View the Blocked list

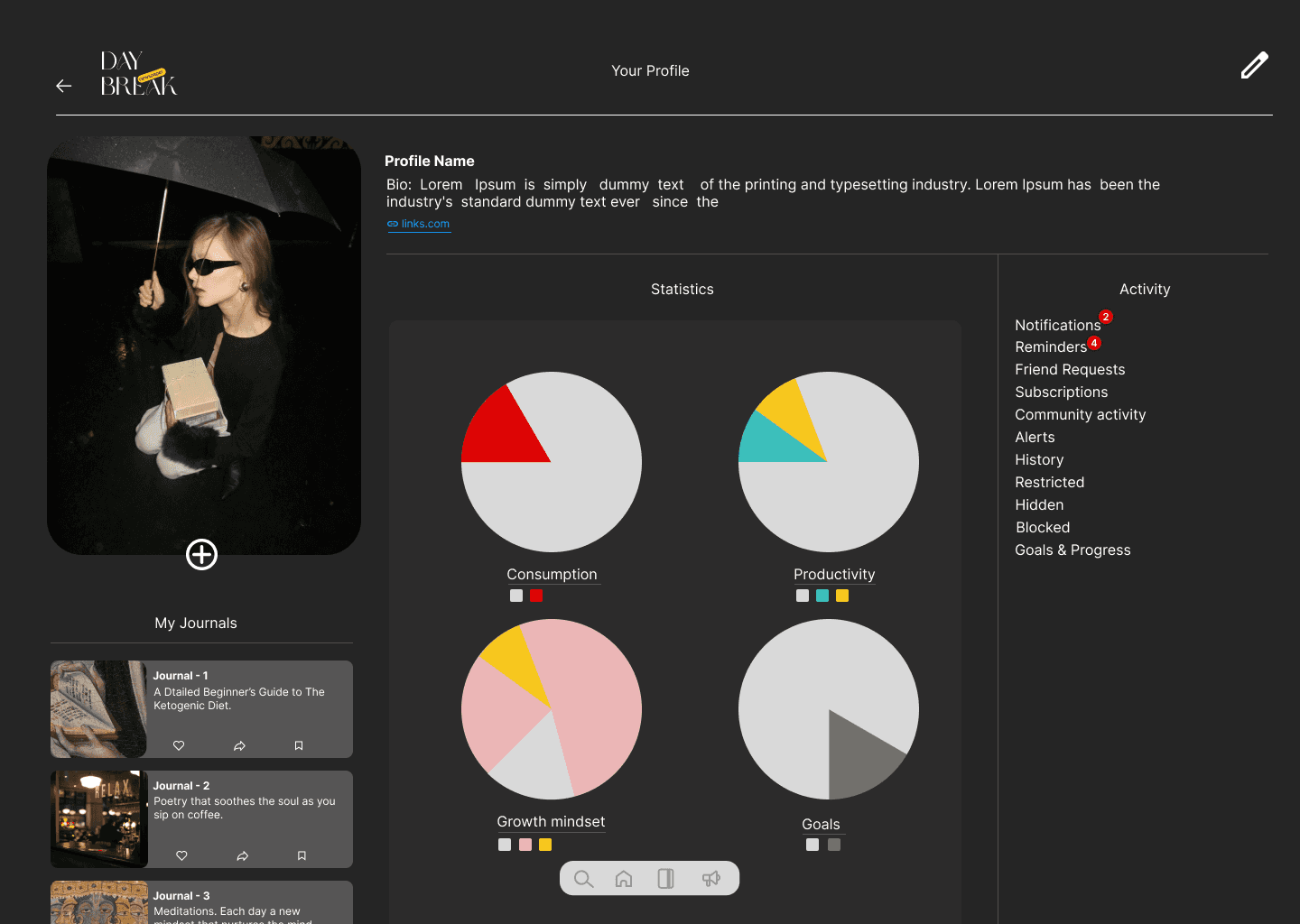coord(1043,527)
